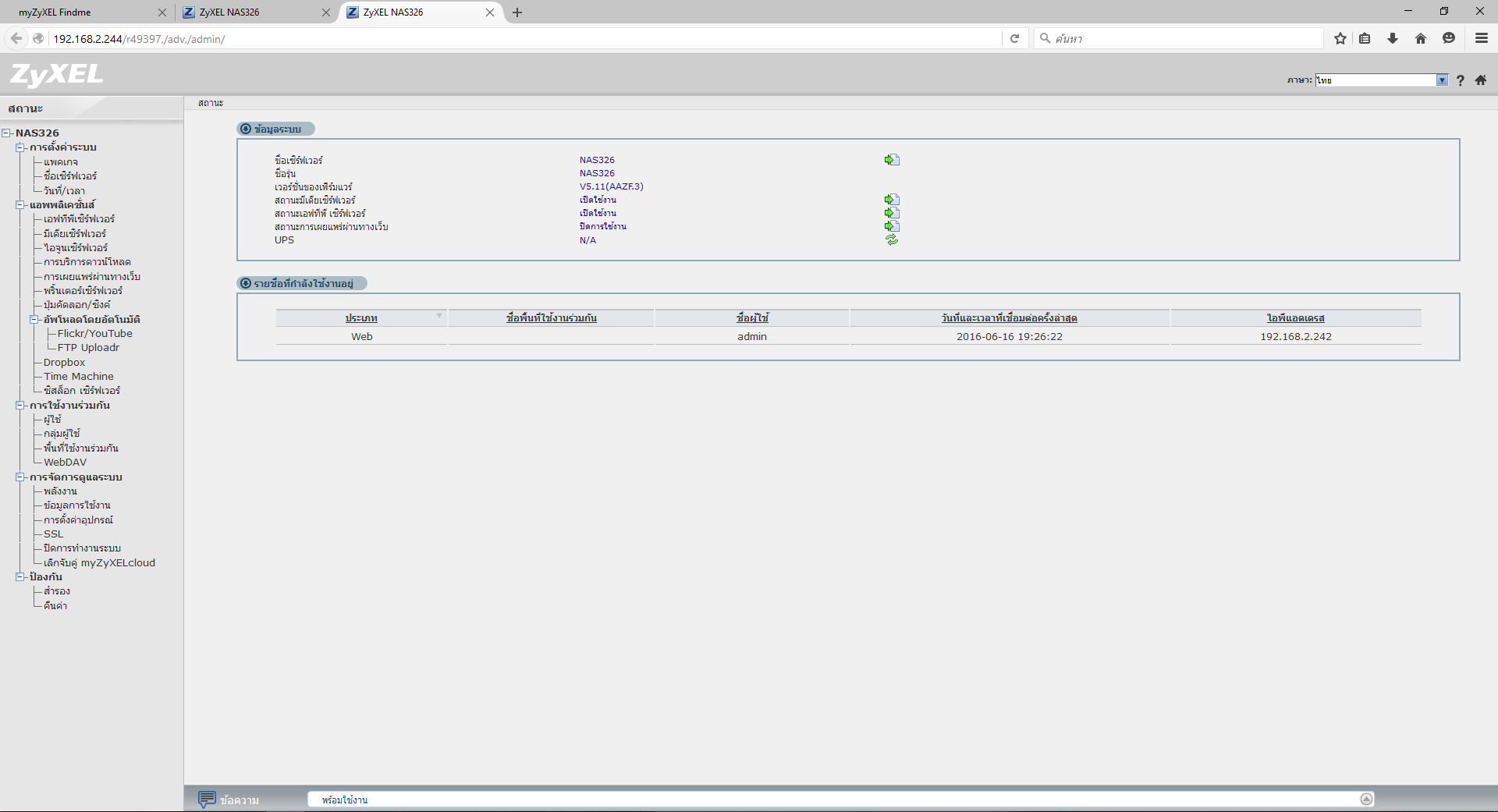Open ผู้ใช้ in the sidebar tree

tap(52, 420)
